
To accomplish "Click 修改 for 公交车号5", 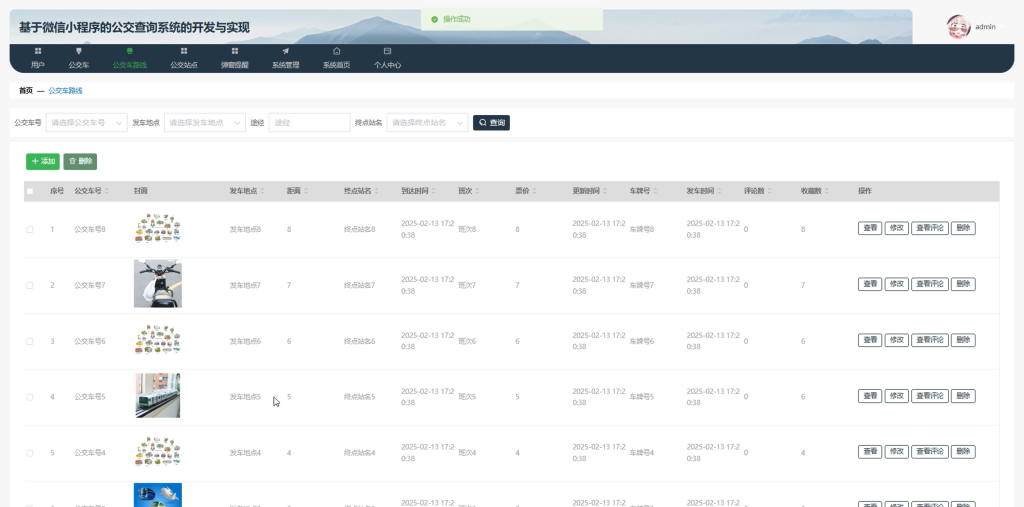I will coord(896,396).
